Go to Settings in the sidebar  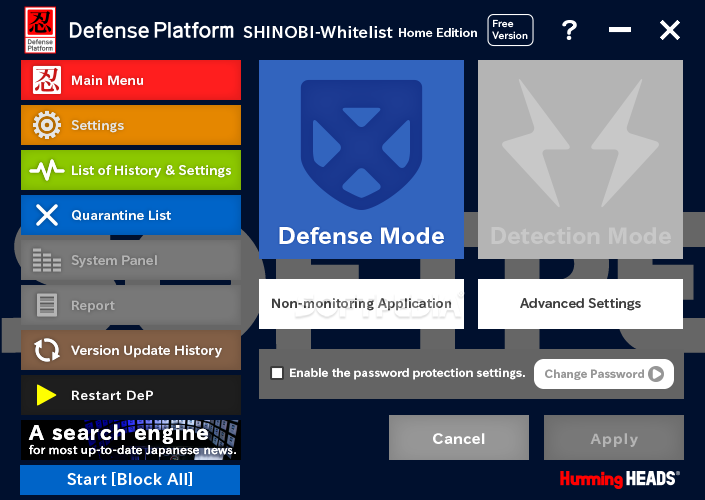click(x=131, y=125)
